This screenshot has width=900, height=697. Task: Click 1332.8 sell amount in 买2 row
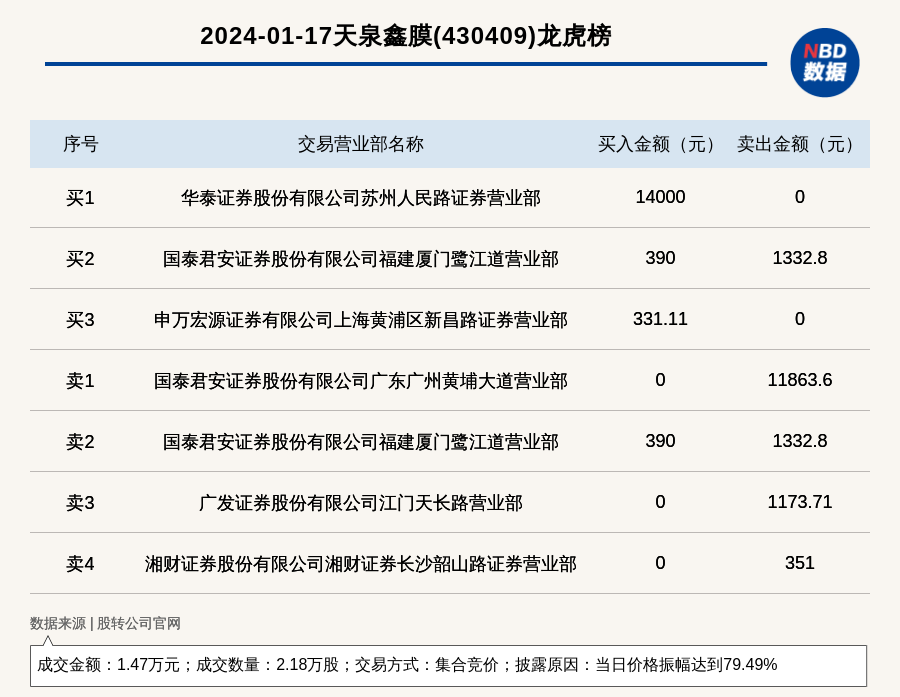(800, 258)
